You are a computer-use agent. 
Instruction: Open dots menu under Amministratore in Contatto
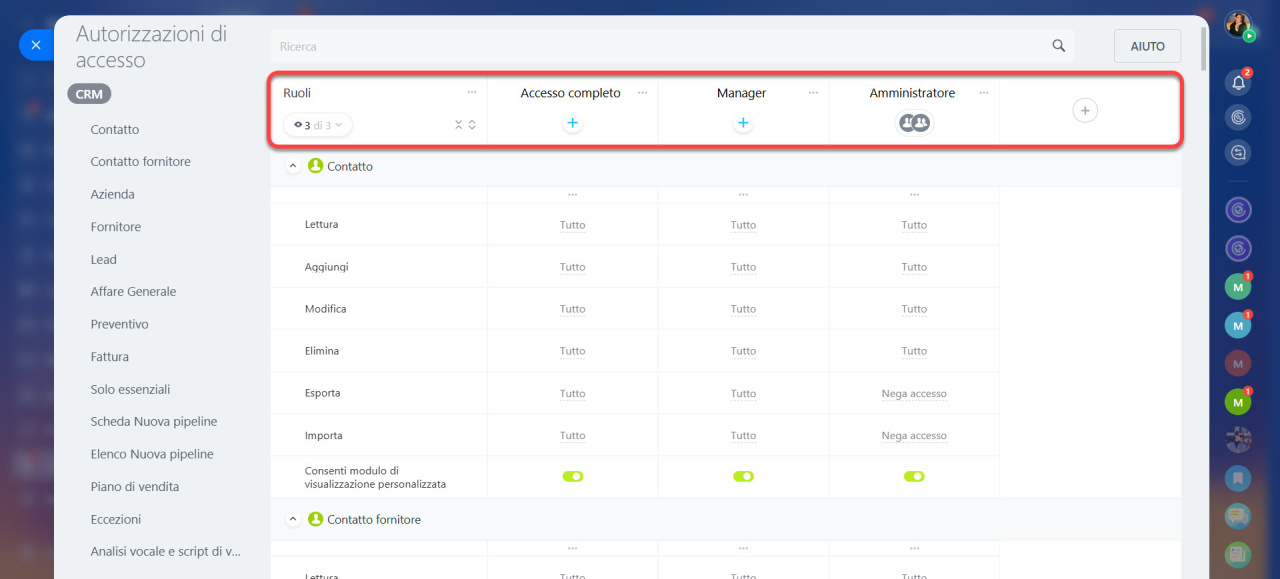pyautogui.click(x=914, y=194)
